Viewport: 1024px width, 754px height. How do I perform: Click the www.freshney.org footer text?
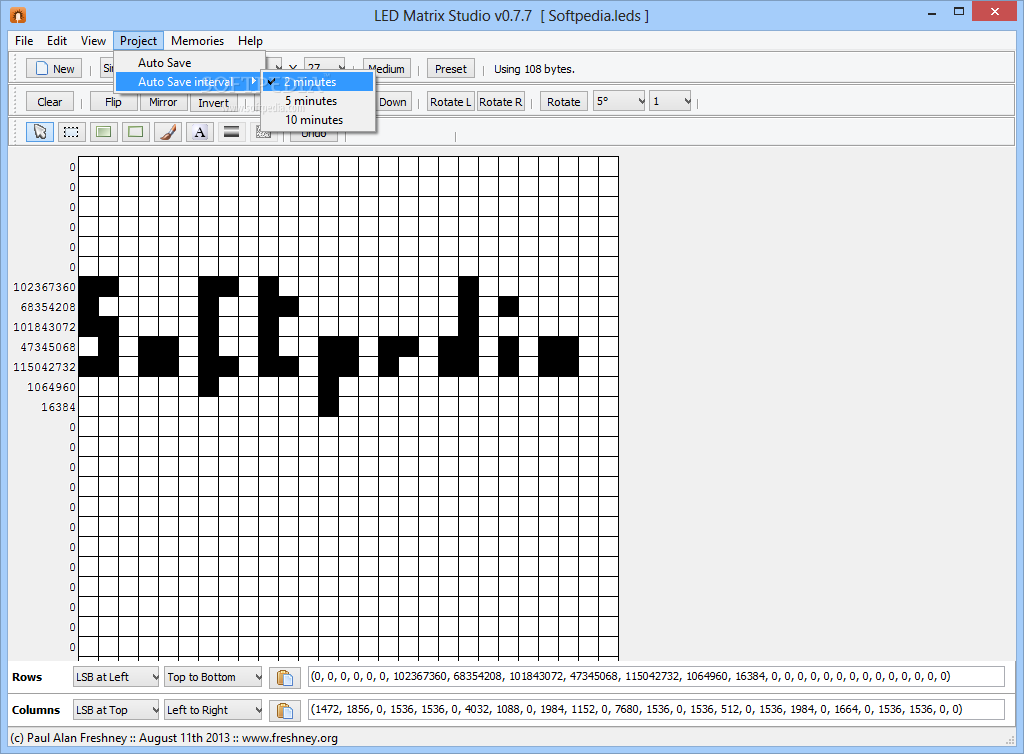tap(290, 738)
